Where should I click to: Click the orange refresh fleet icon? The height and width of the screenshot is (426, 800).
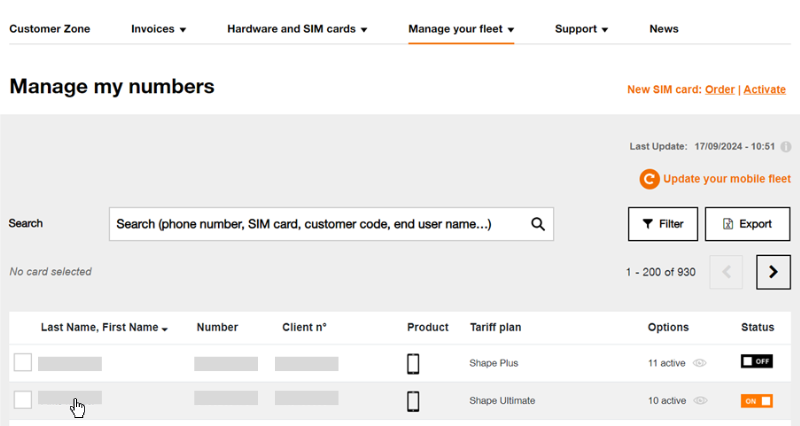click(x=649, y=179)
